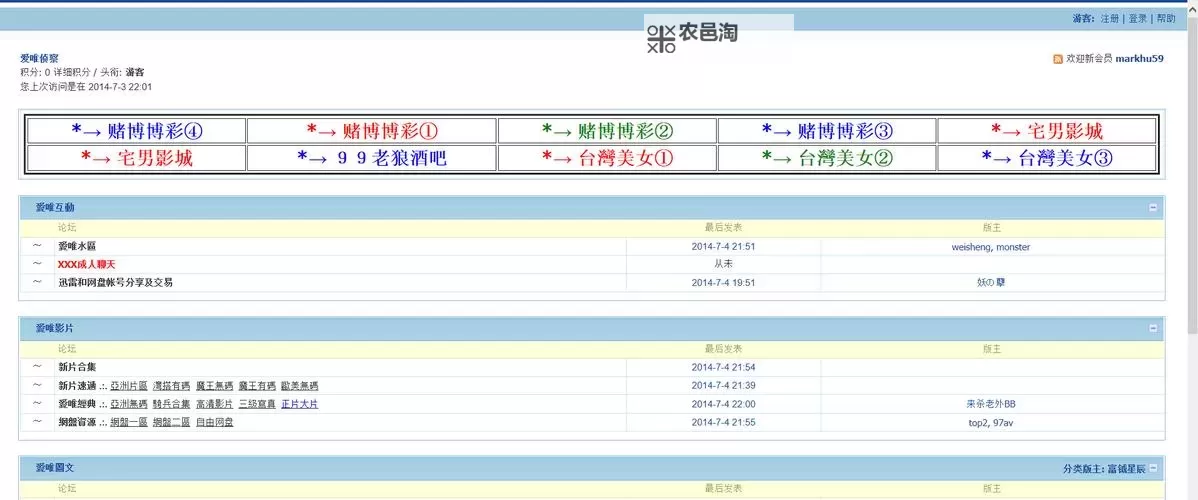Open the 爱唯影片 category header link
This screenshot has height=500, width=1198.
55,328
